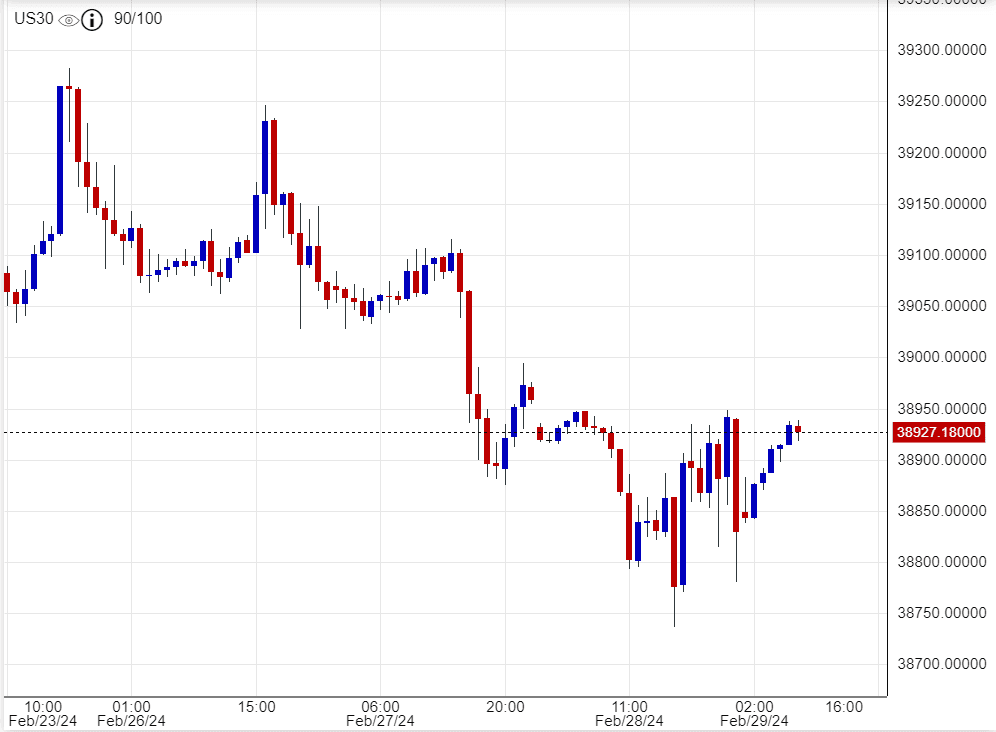Click the 39150.00000 price axis label
This screenshot has height=732, width=996.
coord(940,204)
